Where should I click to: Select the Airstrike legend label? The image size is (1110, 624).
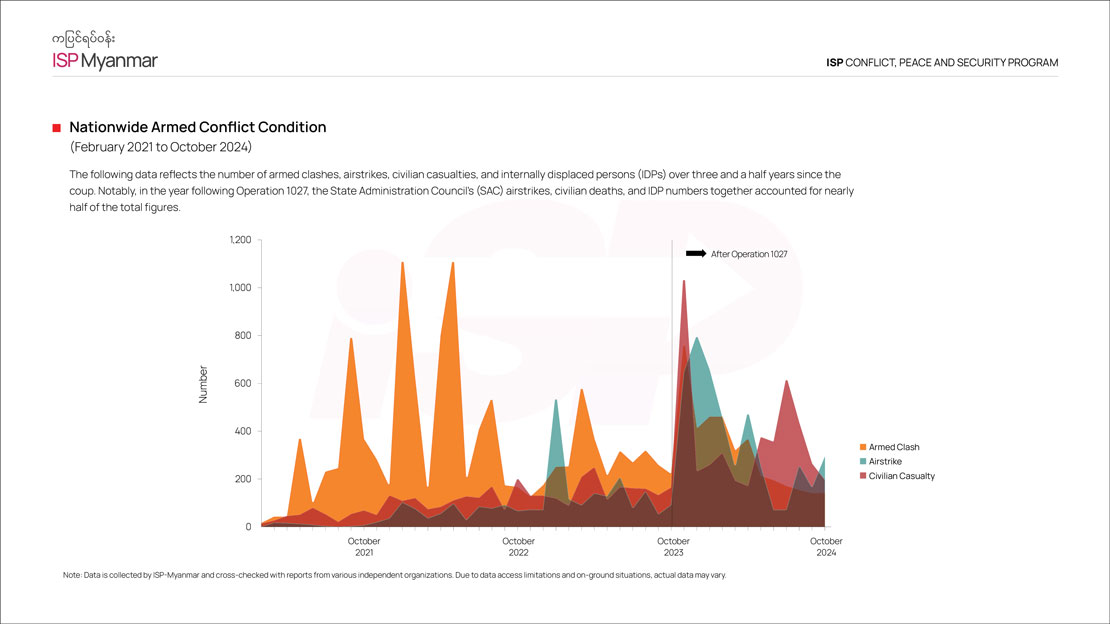point(886,461)
